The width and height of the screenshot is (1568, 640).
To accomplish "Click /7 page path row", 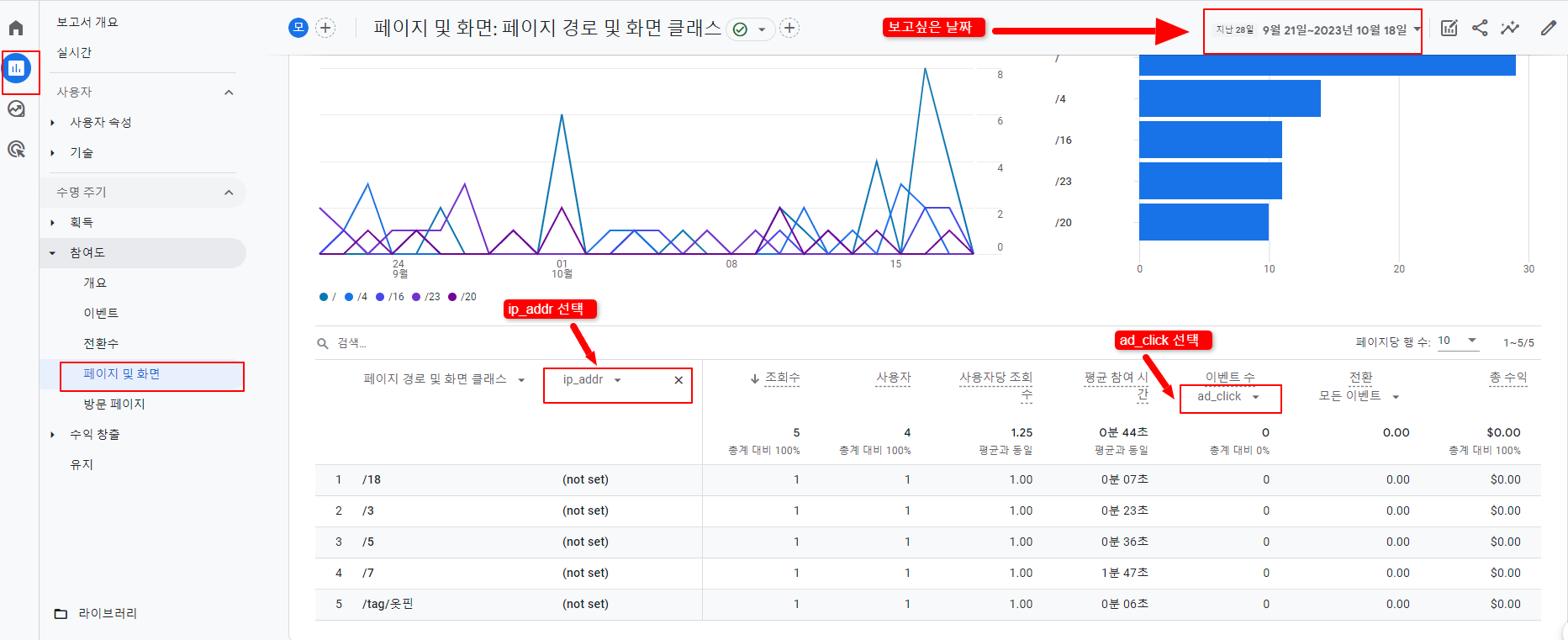I will point(368,573).
